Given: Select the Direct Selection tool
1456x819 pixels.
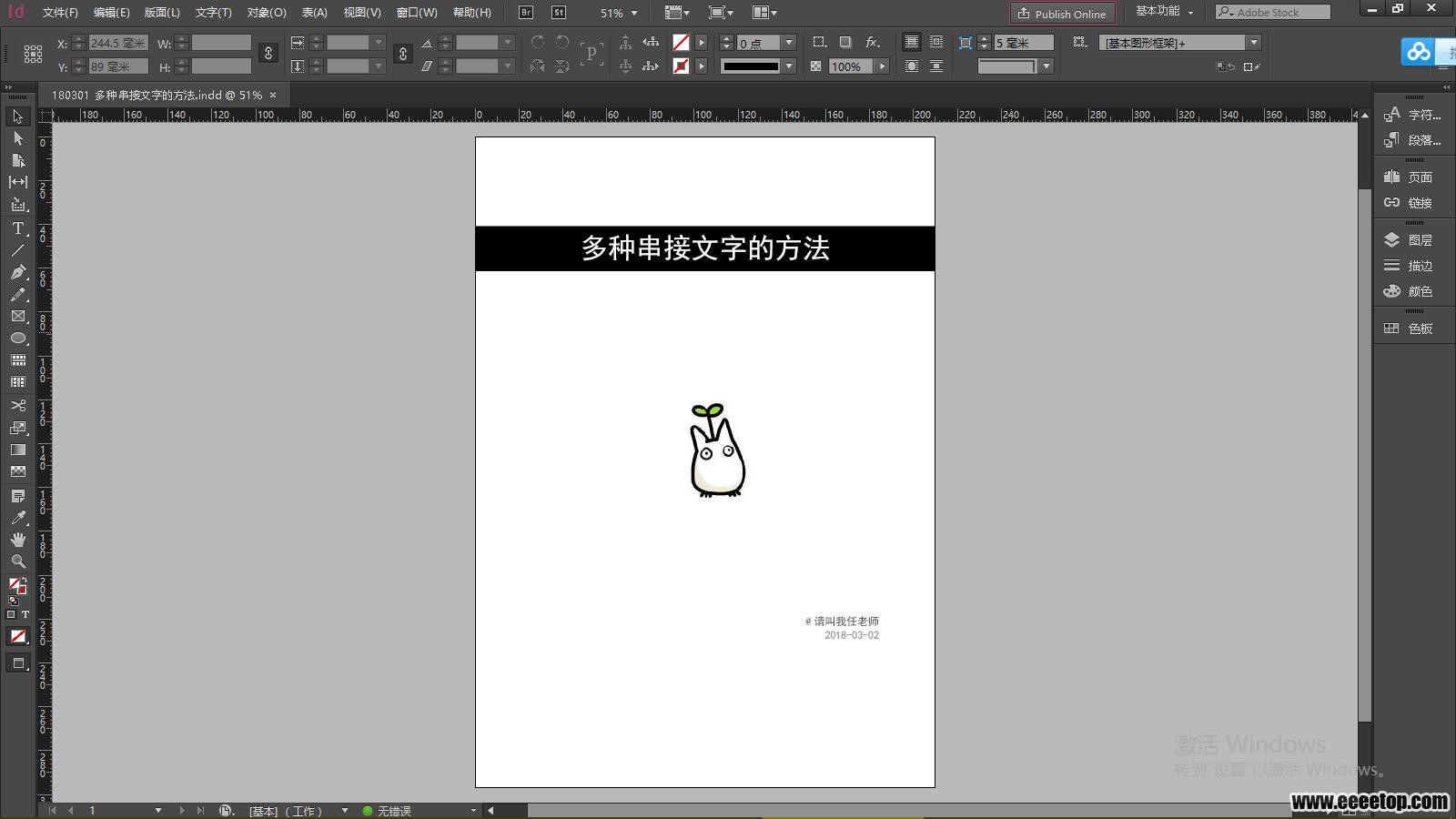Looking at the screenshot, I should click(x=17, y=138).
